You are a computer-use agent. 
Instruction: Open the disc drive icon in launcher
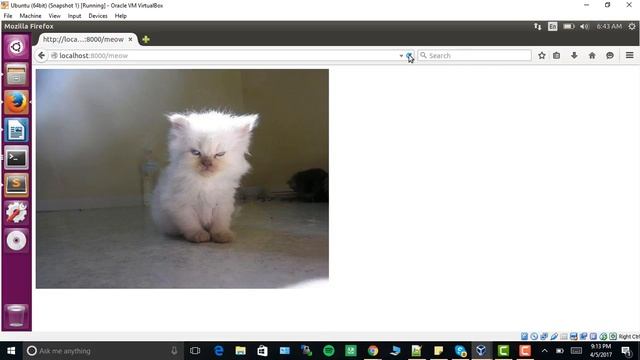tap(16, 240)
